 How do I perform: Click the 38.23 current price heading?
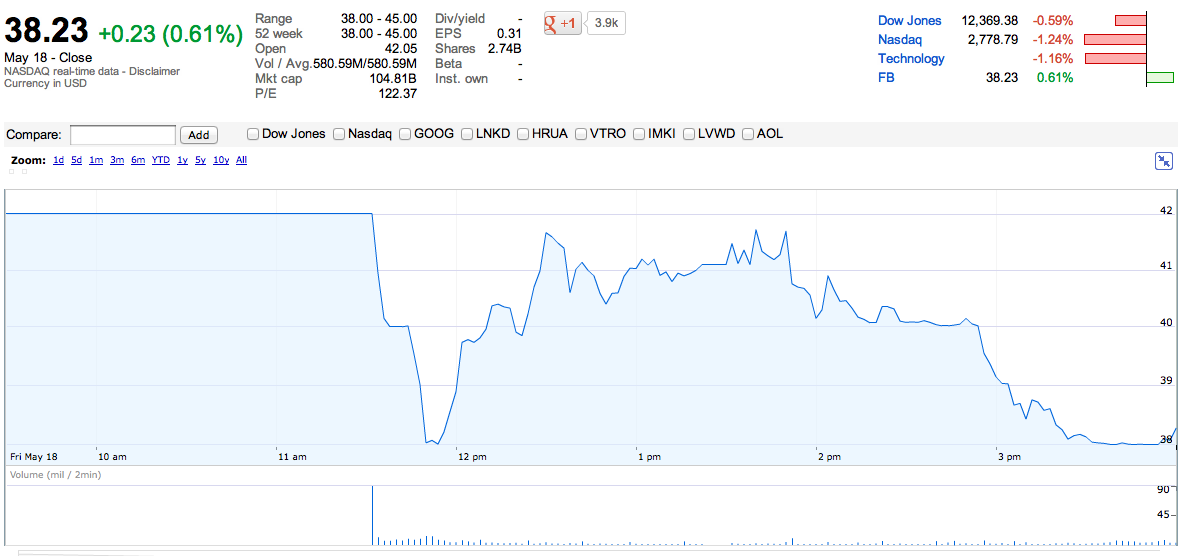pyautogui.click(x=46, y=32)
